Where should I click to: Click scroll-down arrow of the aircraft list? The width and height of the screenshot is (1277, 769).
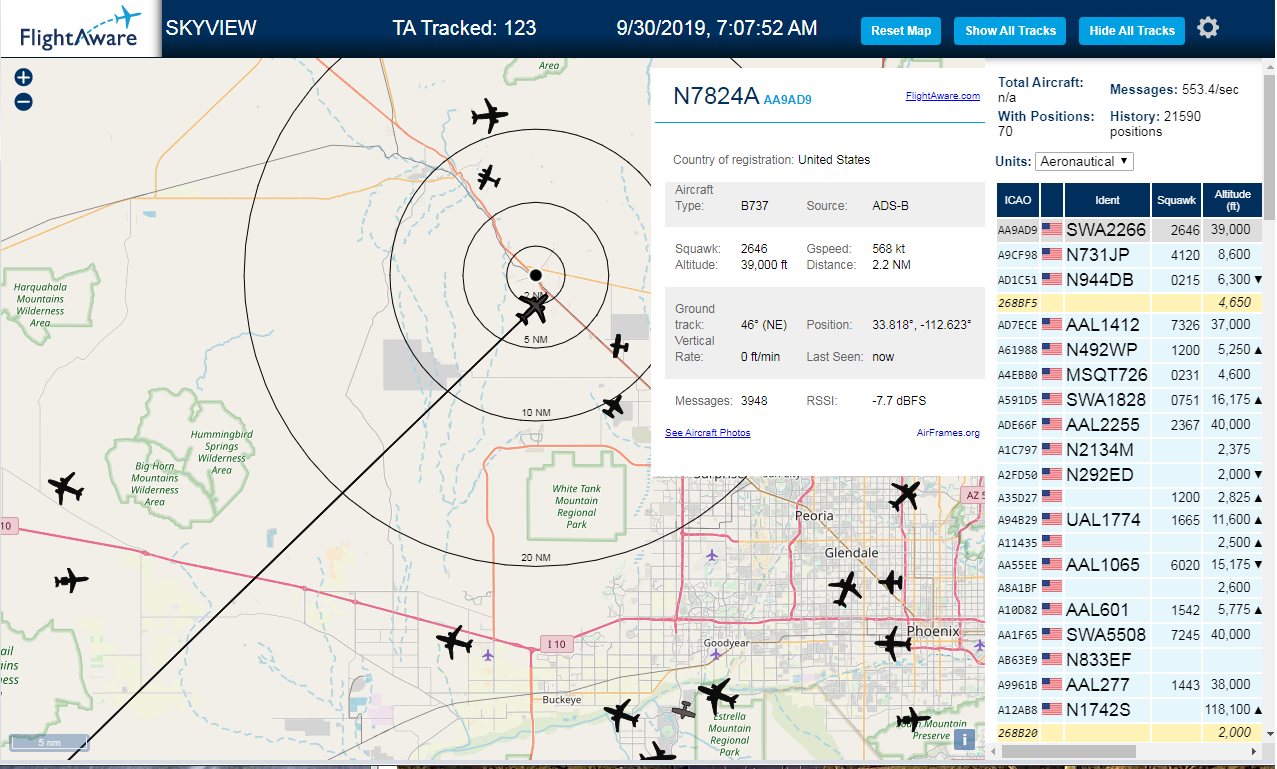[x=1269, y=733]
